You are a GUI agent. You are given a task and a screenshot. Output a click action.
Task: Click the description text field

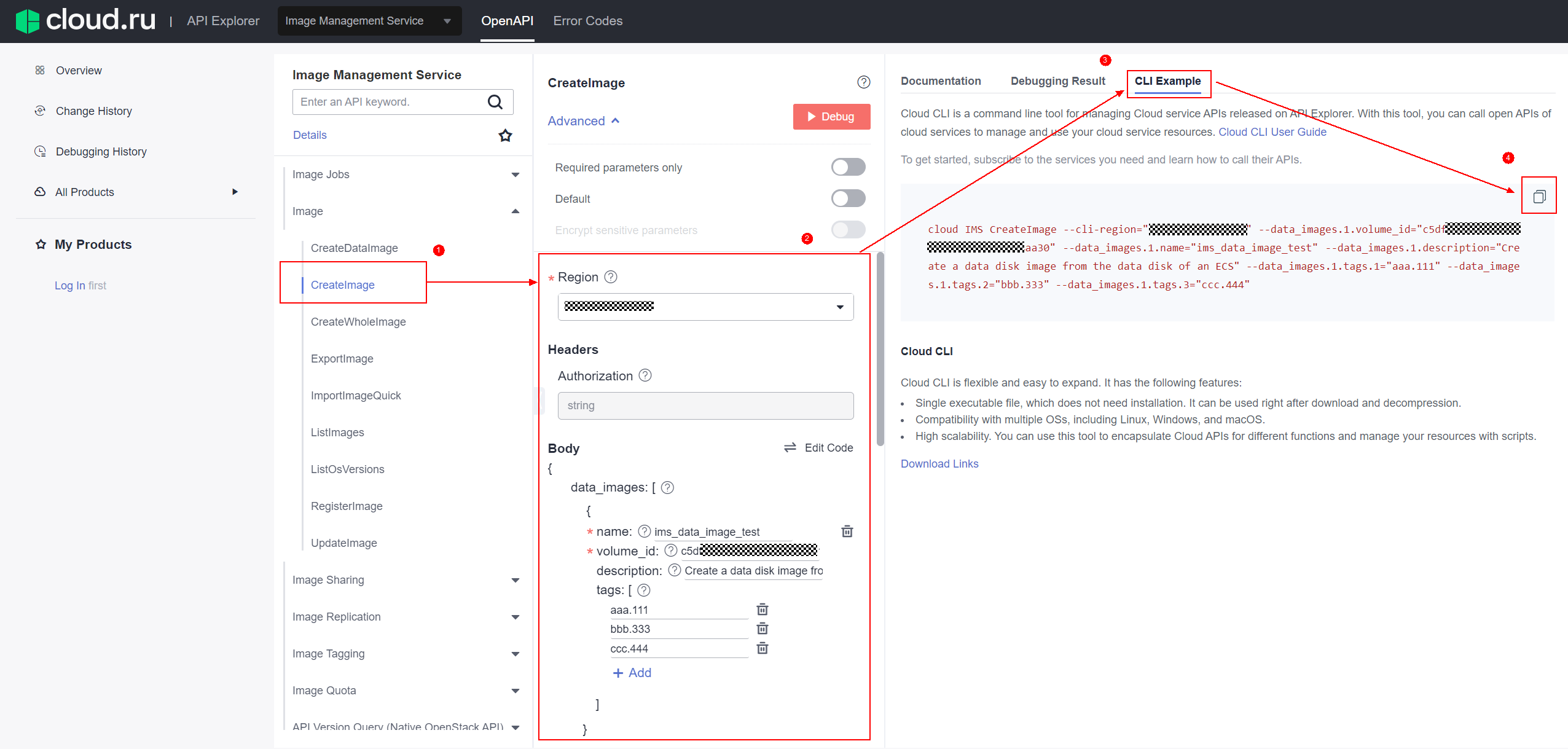(x=753, y=571)
